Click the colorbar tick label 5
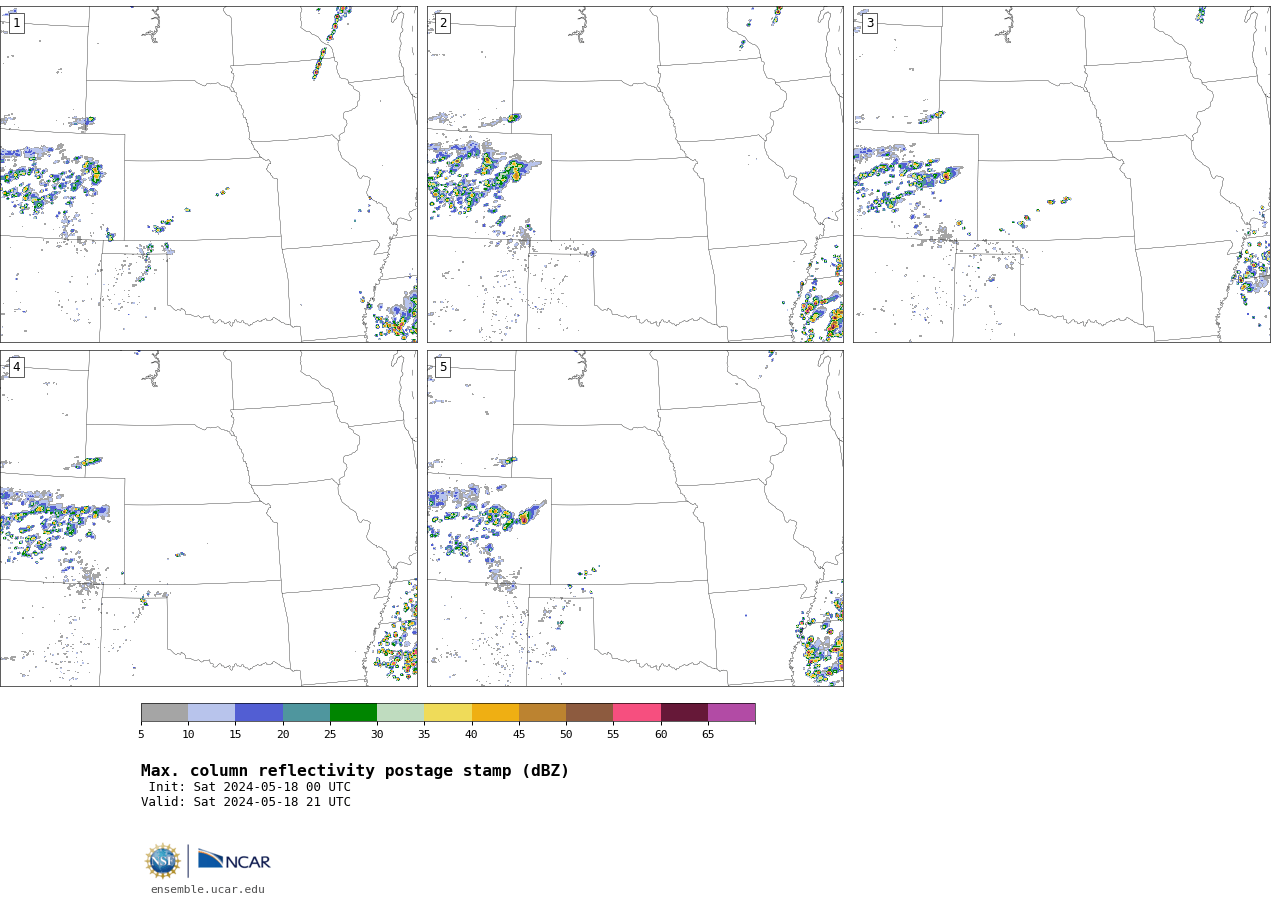1280x901 pixels. coord(141,735)
